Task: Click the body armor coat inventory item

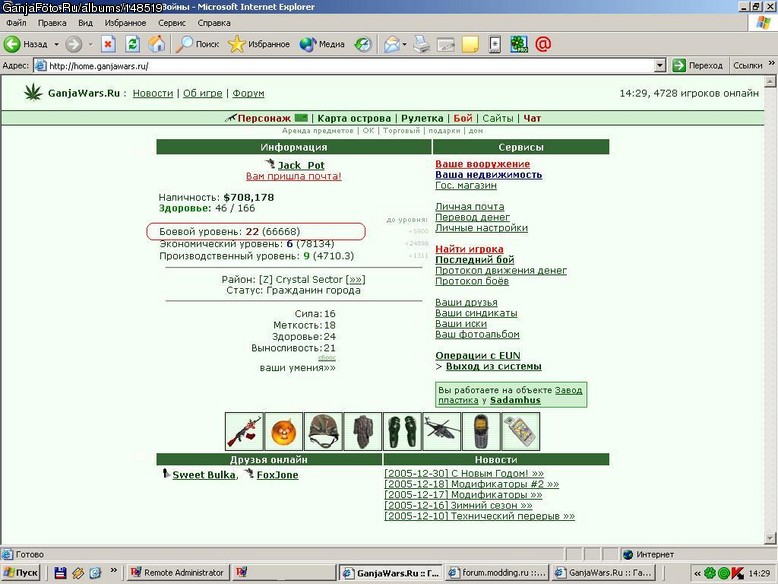Action: coord(363,431)
